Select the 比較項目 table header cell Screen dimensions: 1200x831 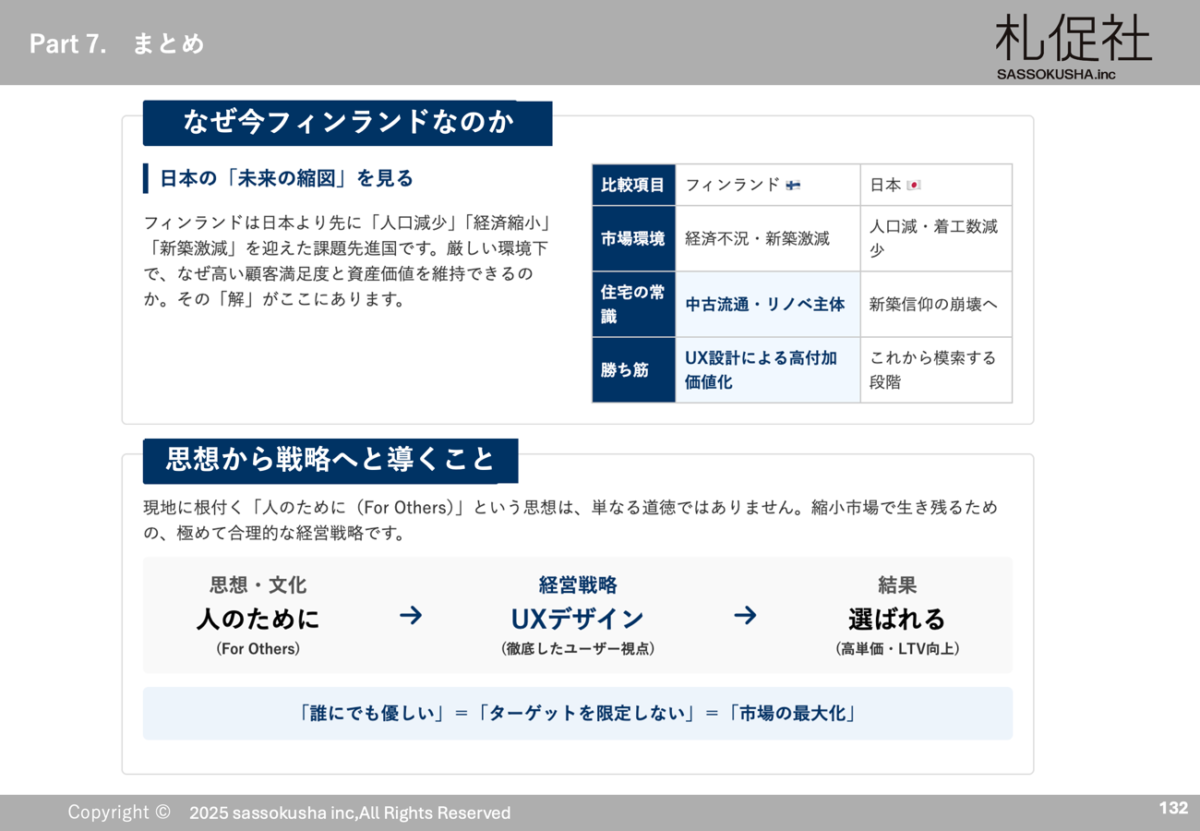pyautogui.click(x=633, y=185)
